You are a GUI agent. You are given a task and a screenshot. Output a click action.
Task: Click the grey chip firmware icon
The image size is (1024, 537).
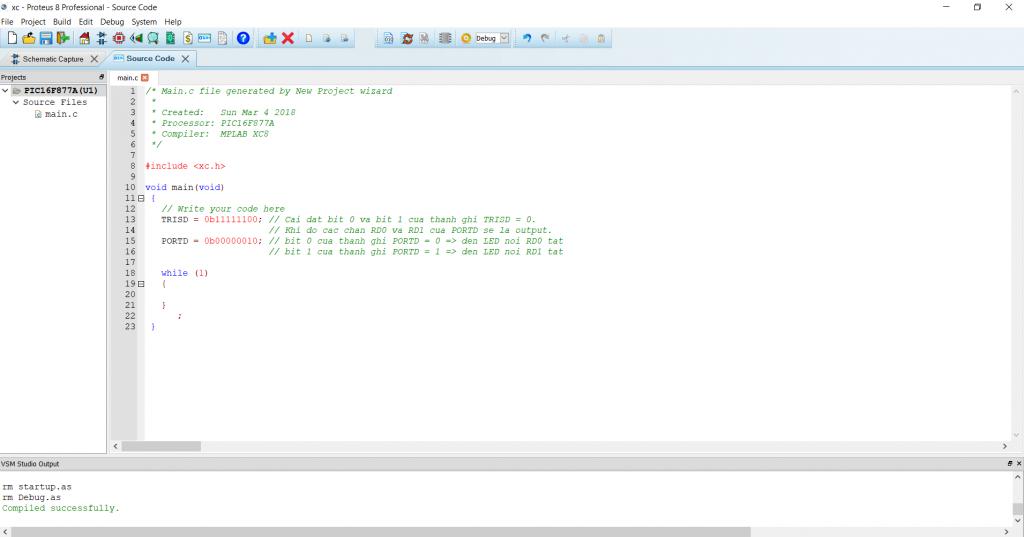pyautogui.click(x=445, y=39)
